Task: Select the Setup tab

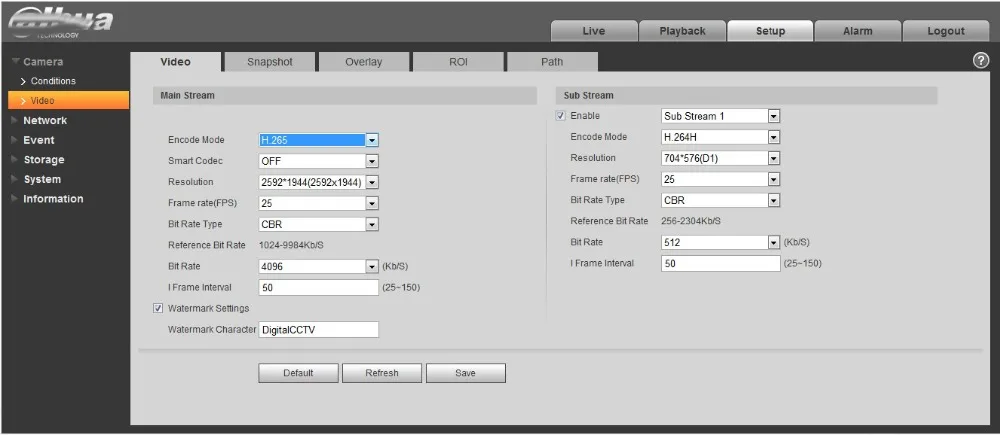Action: pos(770,31)
